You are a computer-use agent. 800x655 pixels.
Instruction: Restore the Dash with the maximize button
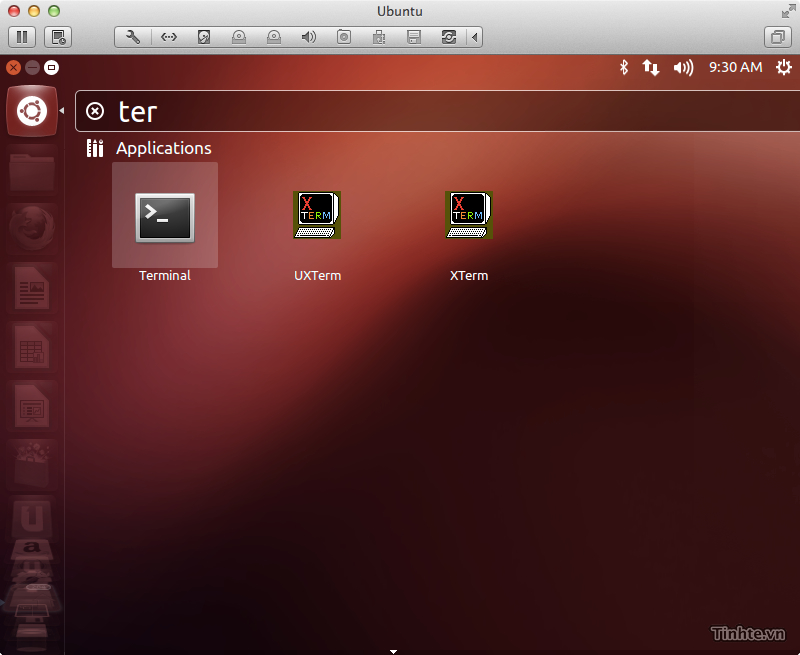click(51, 67)
